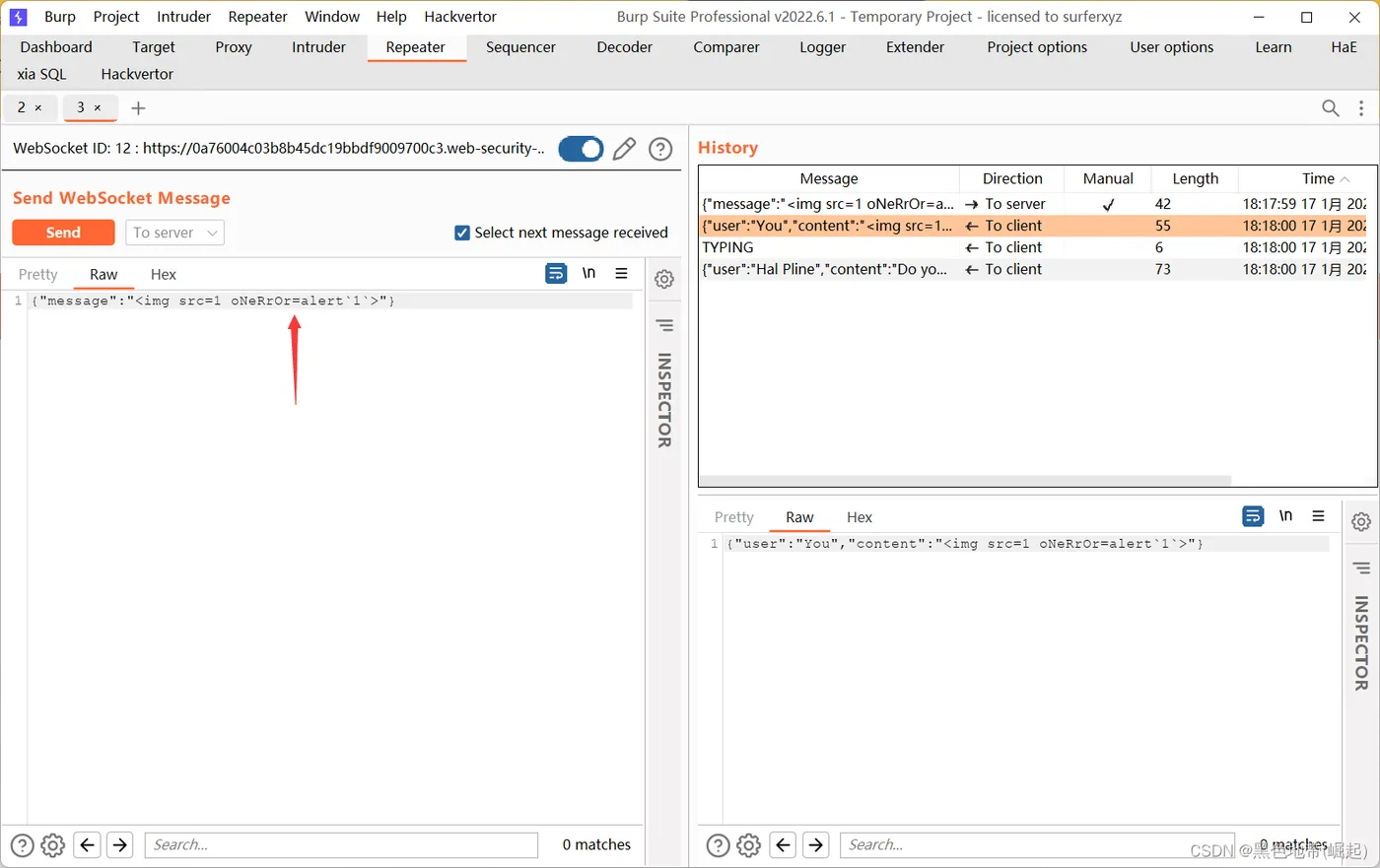
Task: Sort history by Length column
Action: tap(1195, 178)
